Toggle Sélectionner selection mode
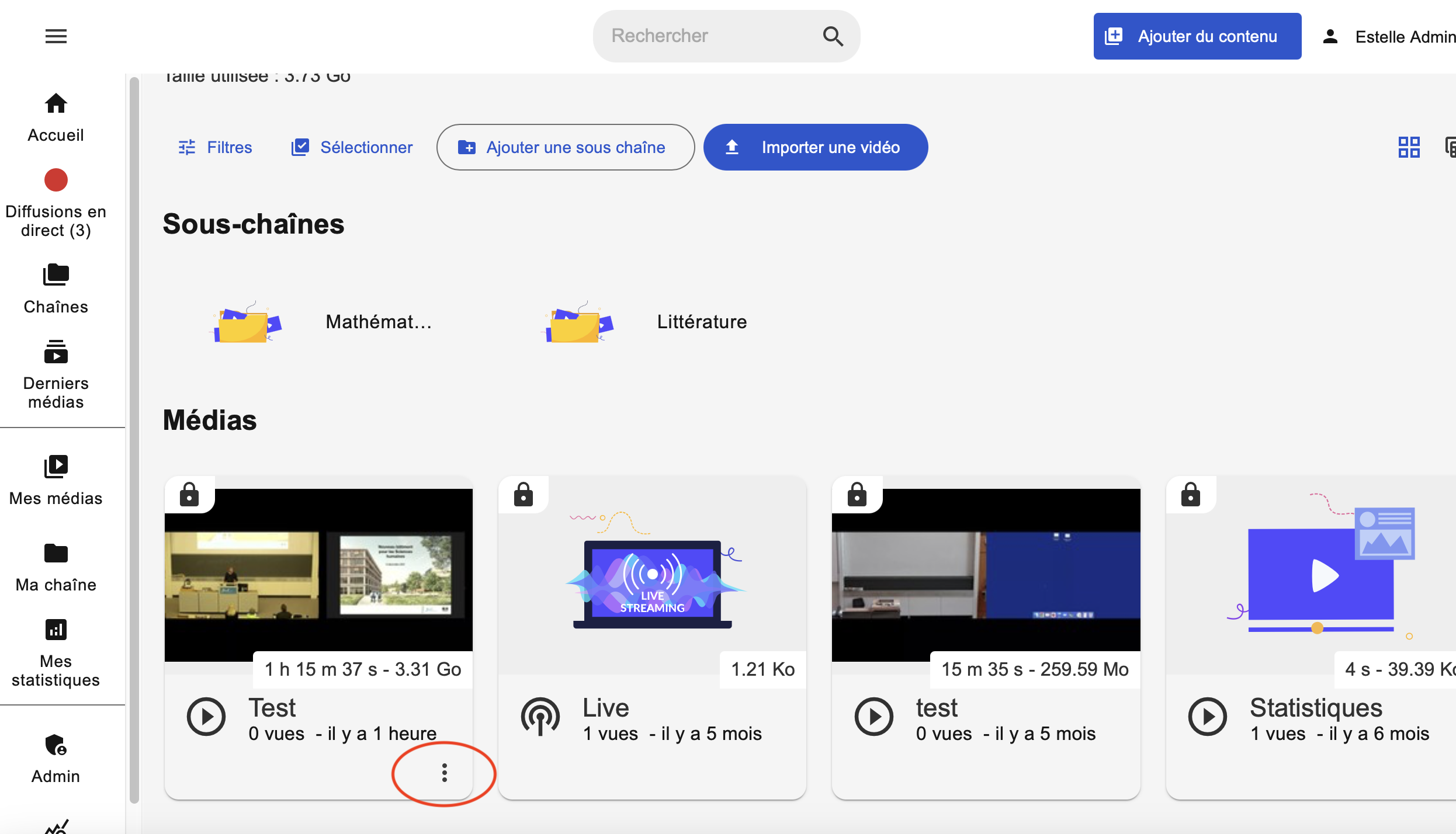Screen dimensions: 1456x834 click(x=352, y=147)
